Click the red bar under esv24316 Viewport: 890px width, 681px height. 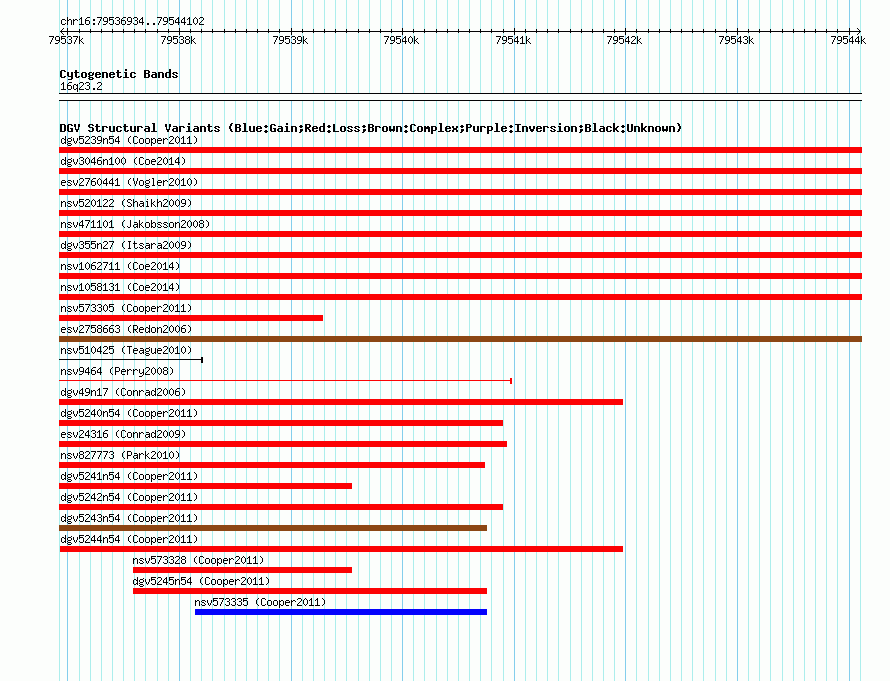(283, 444)
